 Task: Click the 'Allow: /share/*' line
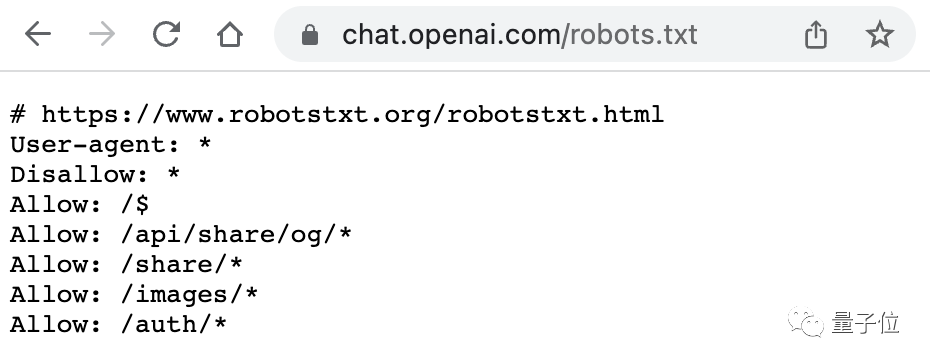126,264
